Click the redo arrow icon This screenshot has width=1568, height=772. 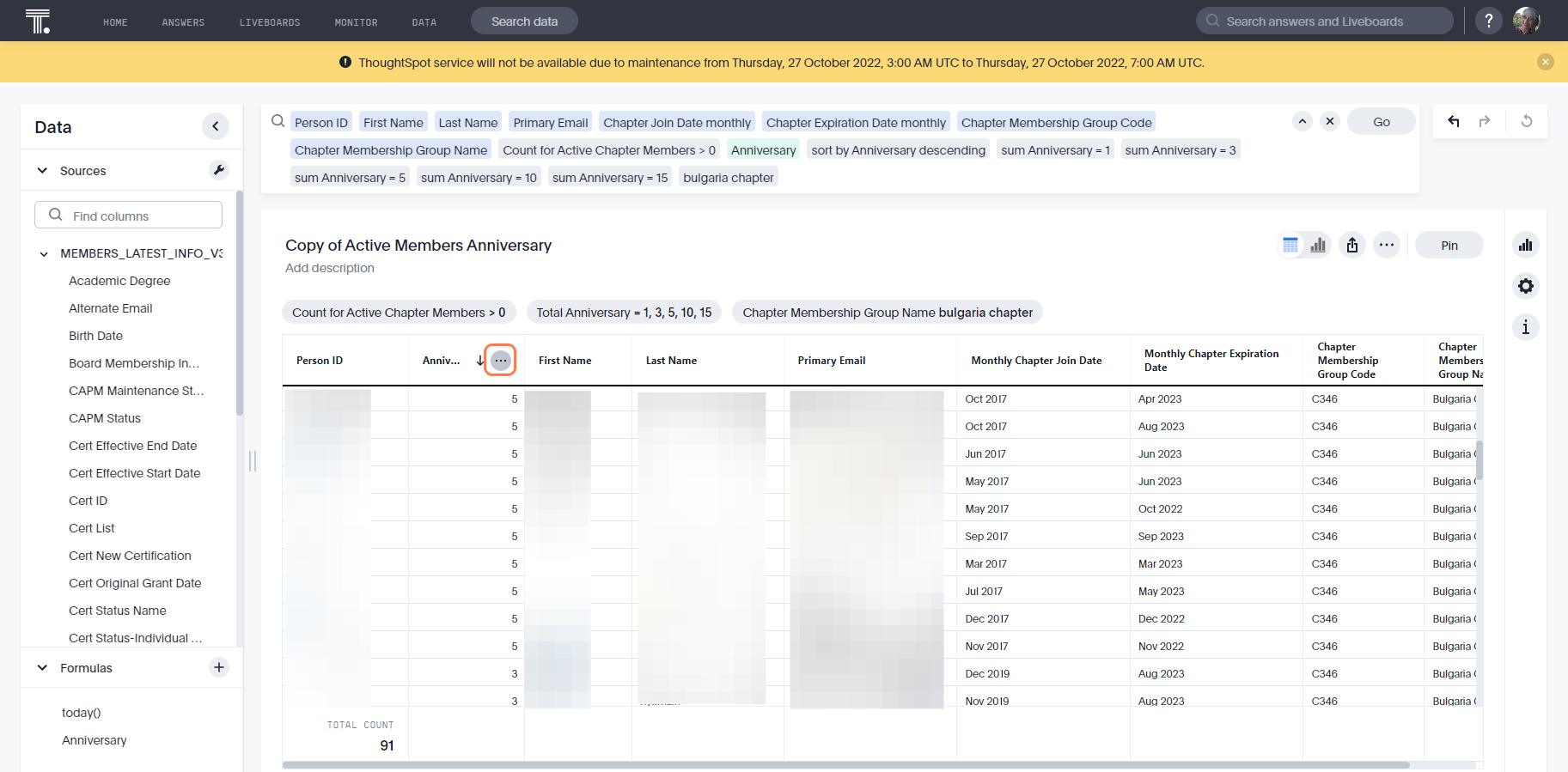[1485, 121]
